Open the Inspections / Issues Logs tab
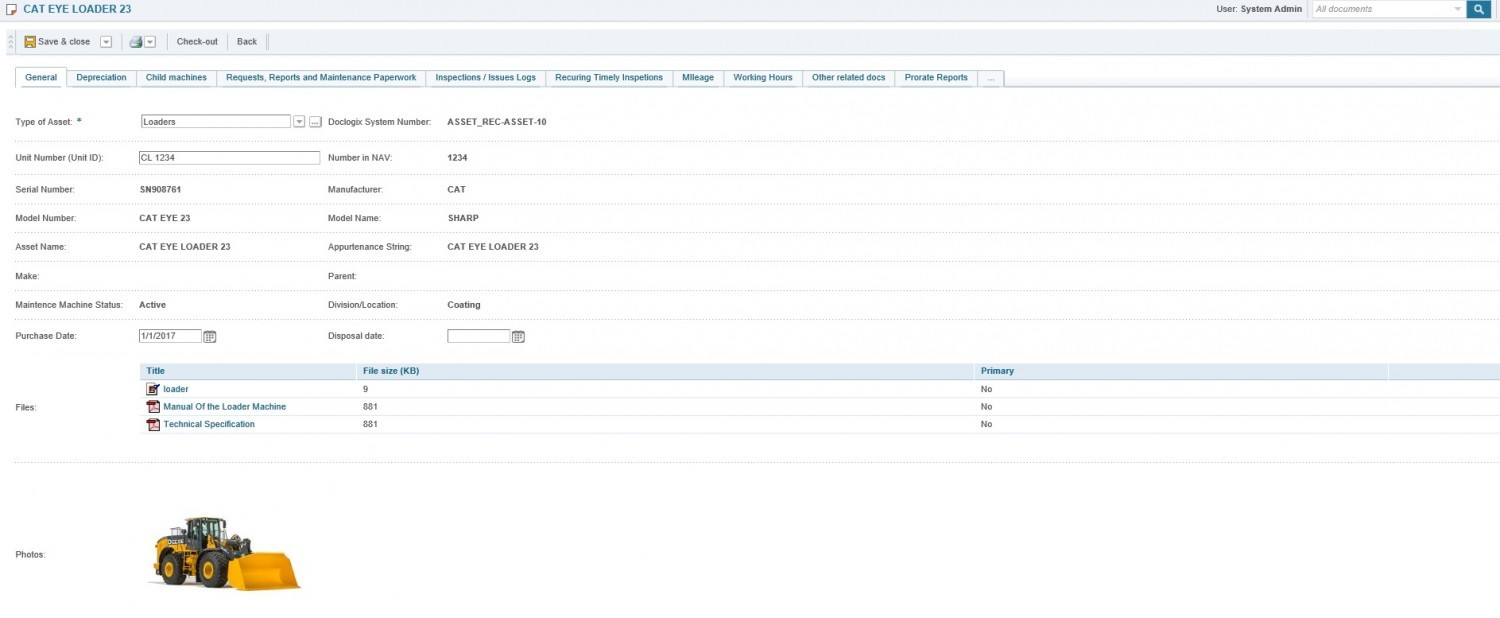 click(x=485, y=78)
